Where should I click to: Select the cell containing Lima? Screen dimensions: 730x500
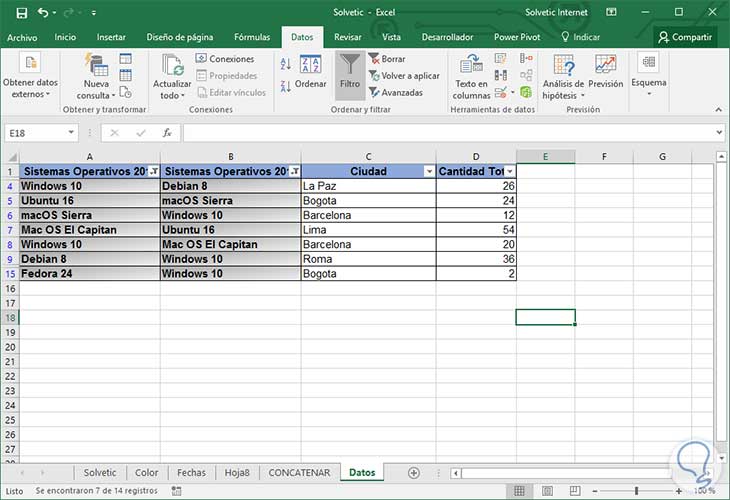coord(368,230)
